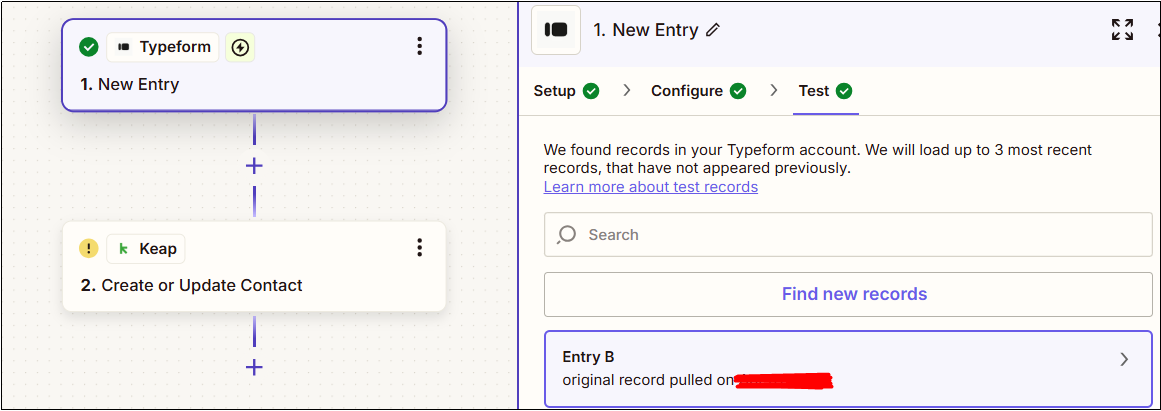Click Typeform logo in panel header
The image size is (1161, 411).
tap(556, 30)
